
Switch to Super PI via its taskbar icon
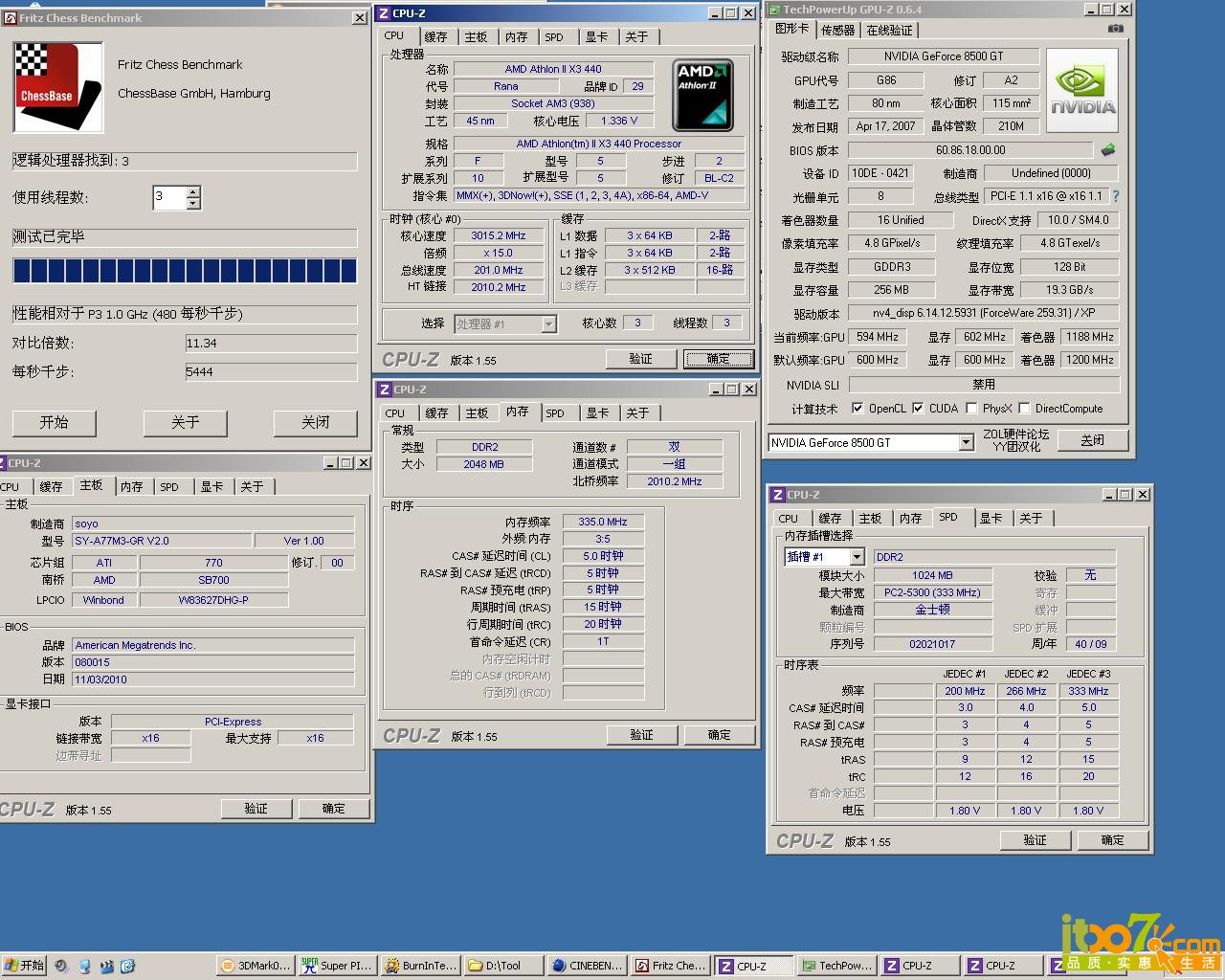tap(337, 966)
